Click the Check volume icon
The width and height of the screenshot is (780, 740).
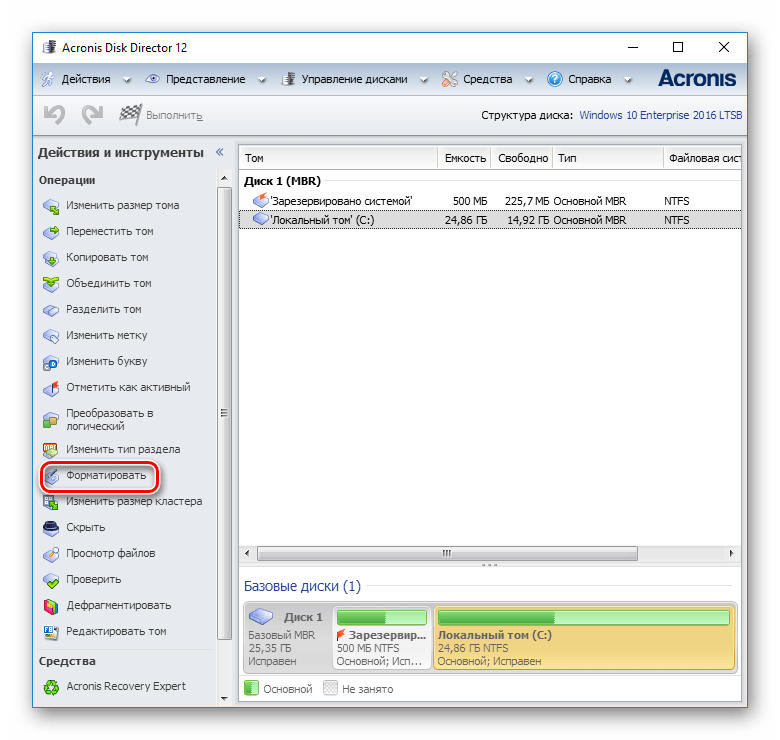pos(51,579)
